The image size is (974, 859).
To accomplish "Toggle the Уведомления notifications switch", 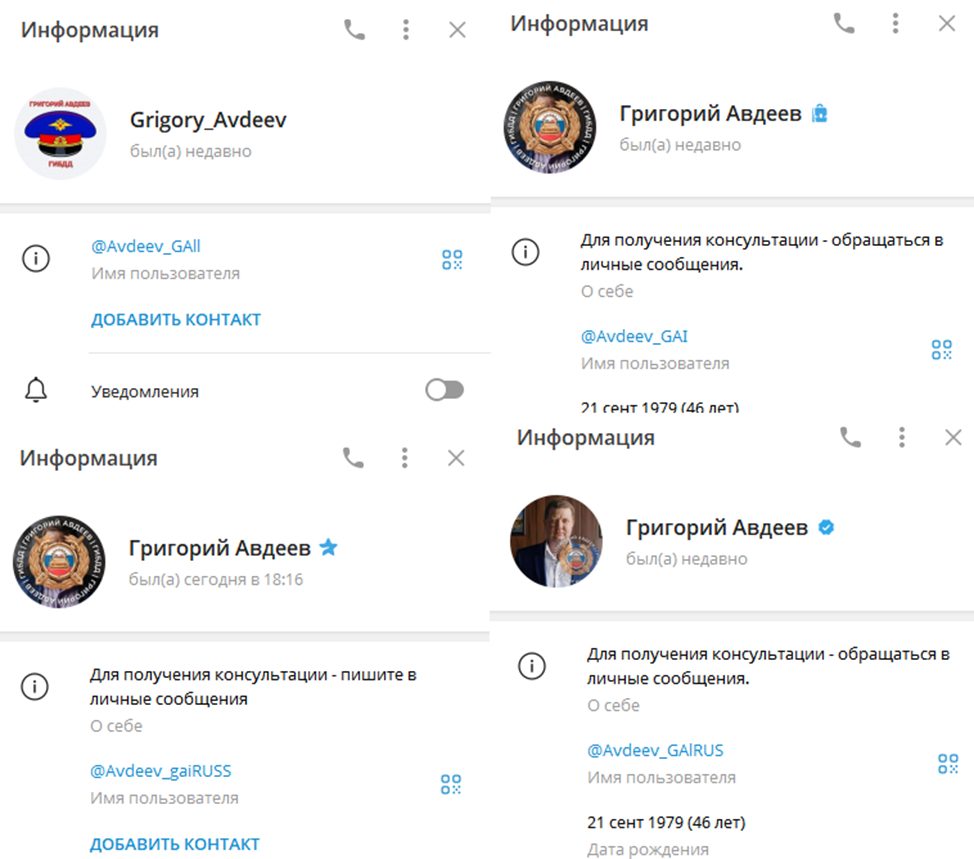I will click(444, 390).
